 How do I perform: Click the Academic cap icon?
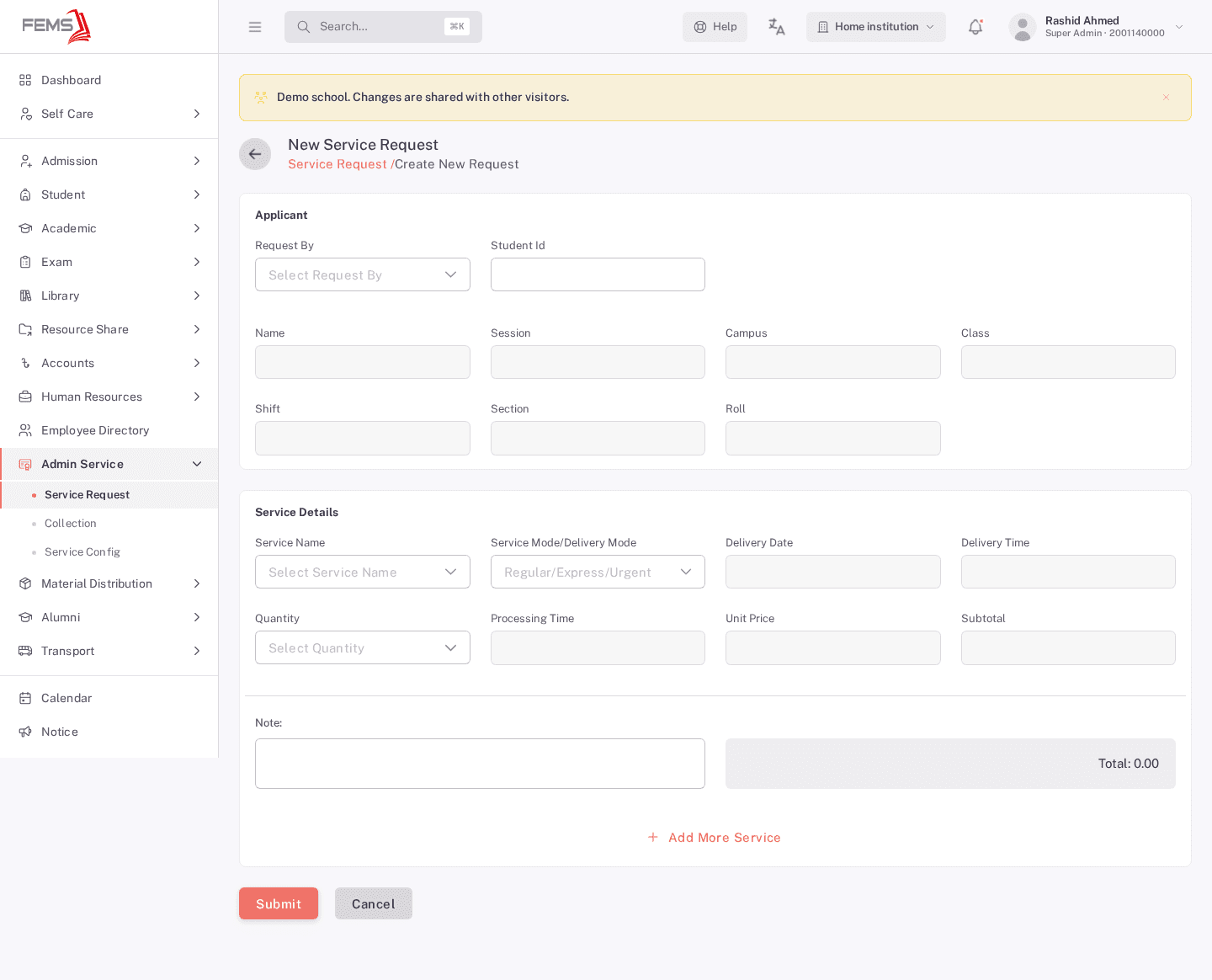pos(25,228)
